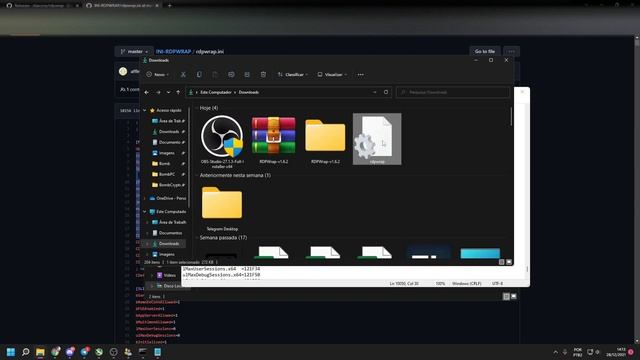Select the Telegram Desktop folder

222,208
